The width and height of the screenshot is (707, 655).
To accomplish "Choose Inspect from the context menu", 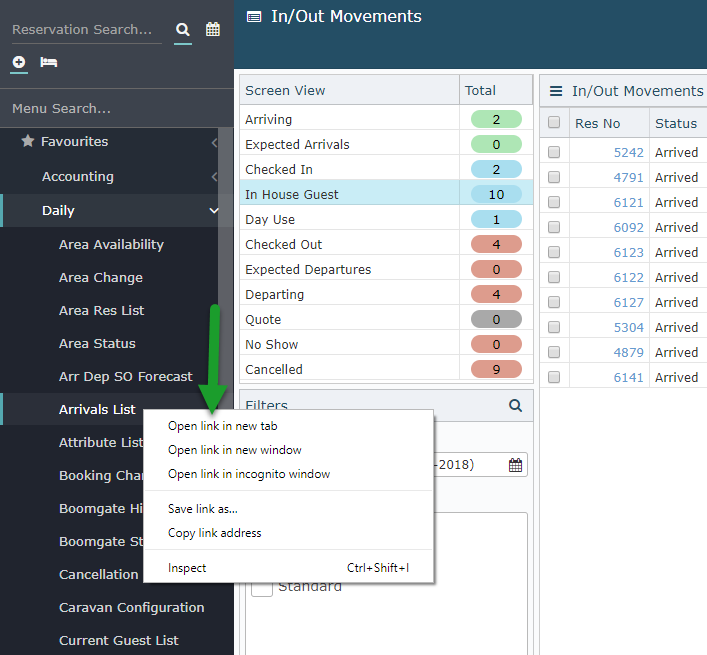I will pyautogui.click(x=187, y=568).
